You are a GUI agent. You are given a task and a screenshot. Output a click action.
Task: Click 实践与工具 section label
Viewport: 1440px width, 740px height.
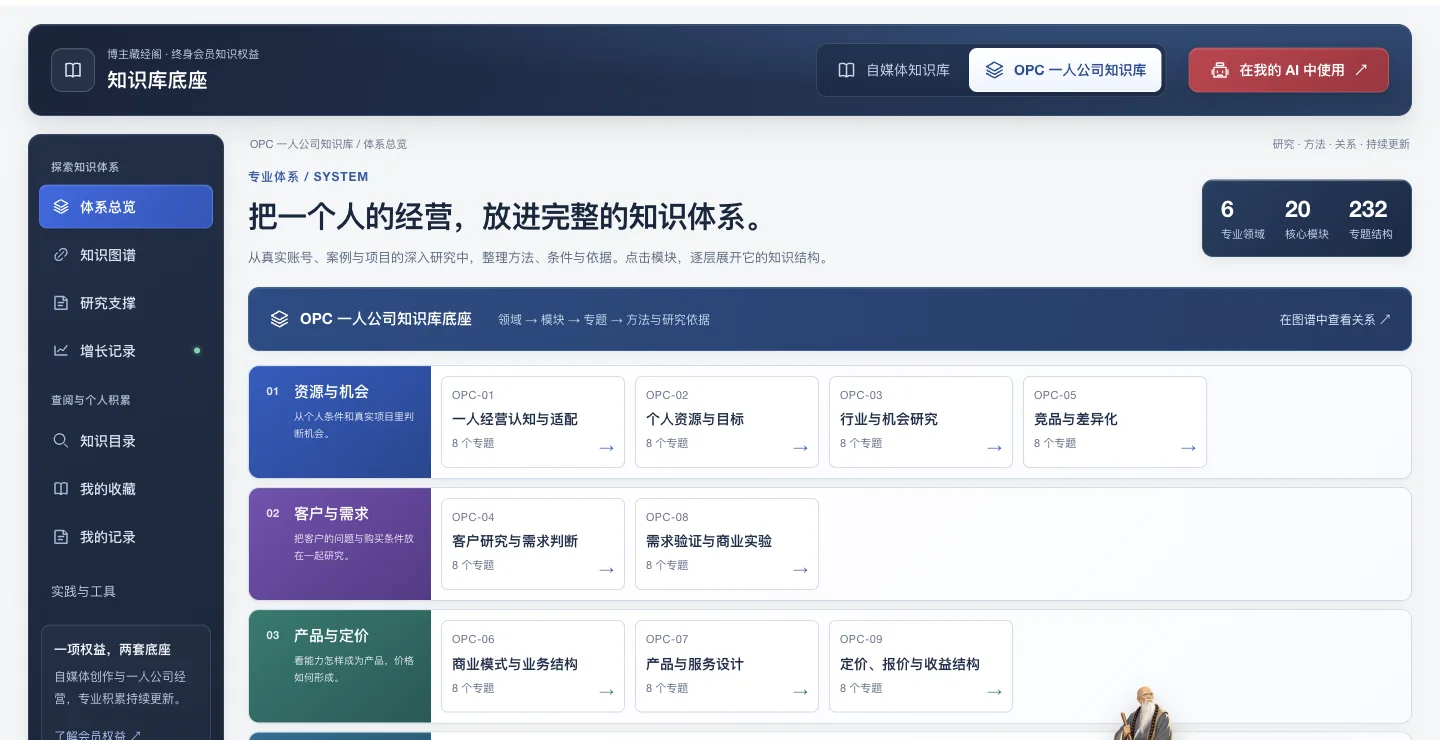pyautogui.click(x=84, y=591)
